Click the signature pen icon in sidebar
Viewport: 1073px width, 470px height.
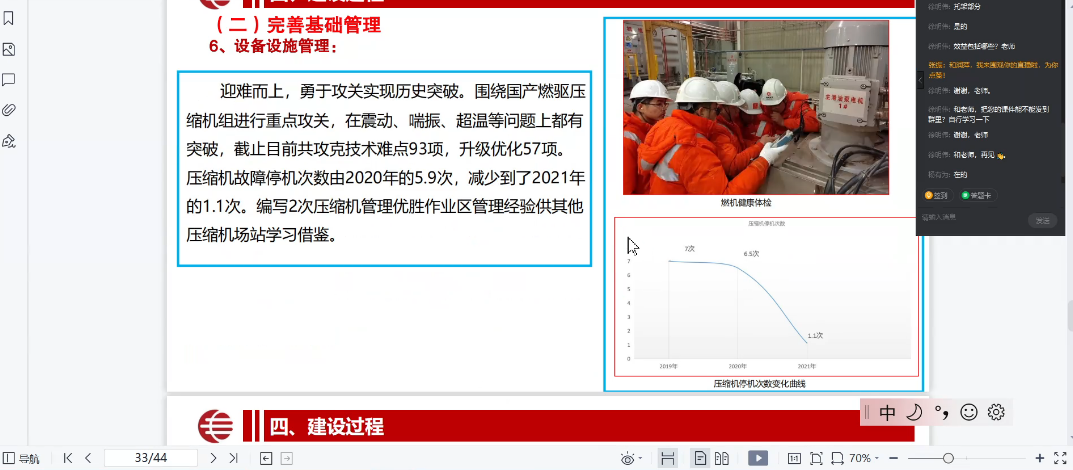coord(9,140)
